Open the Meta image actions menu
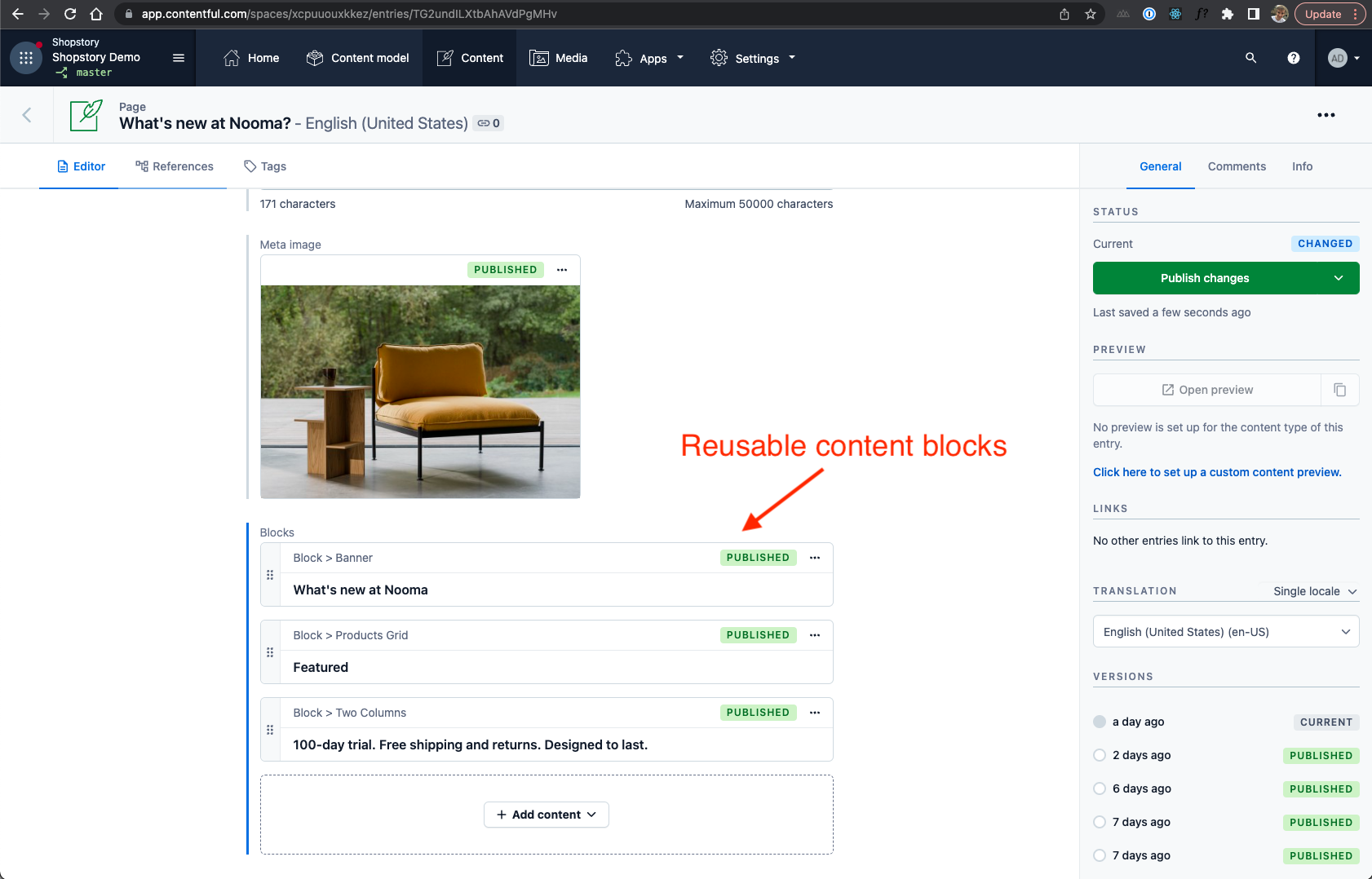 [562, 270]
